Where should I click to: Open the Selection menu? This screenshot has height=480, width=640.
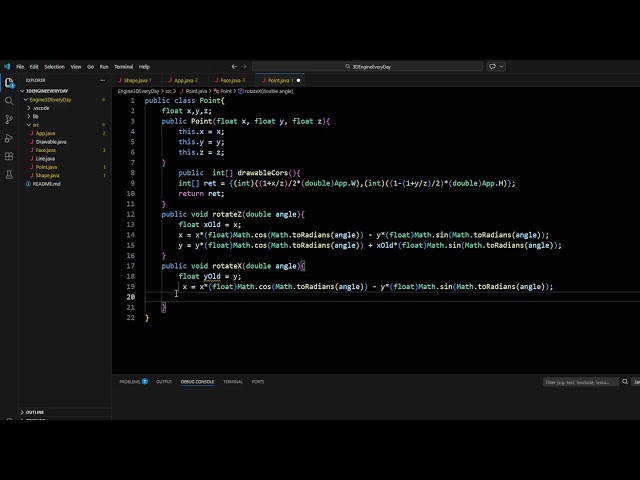54,67
